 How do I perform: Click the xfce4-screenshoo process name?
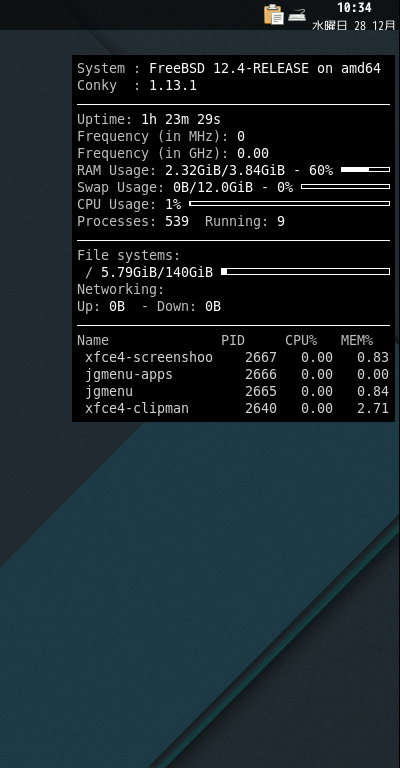(149, 358)
